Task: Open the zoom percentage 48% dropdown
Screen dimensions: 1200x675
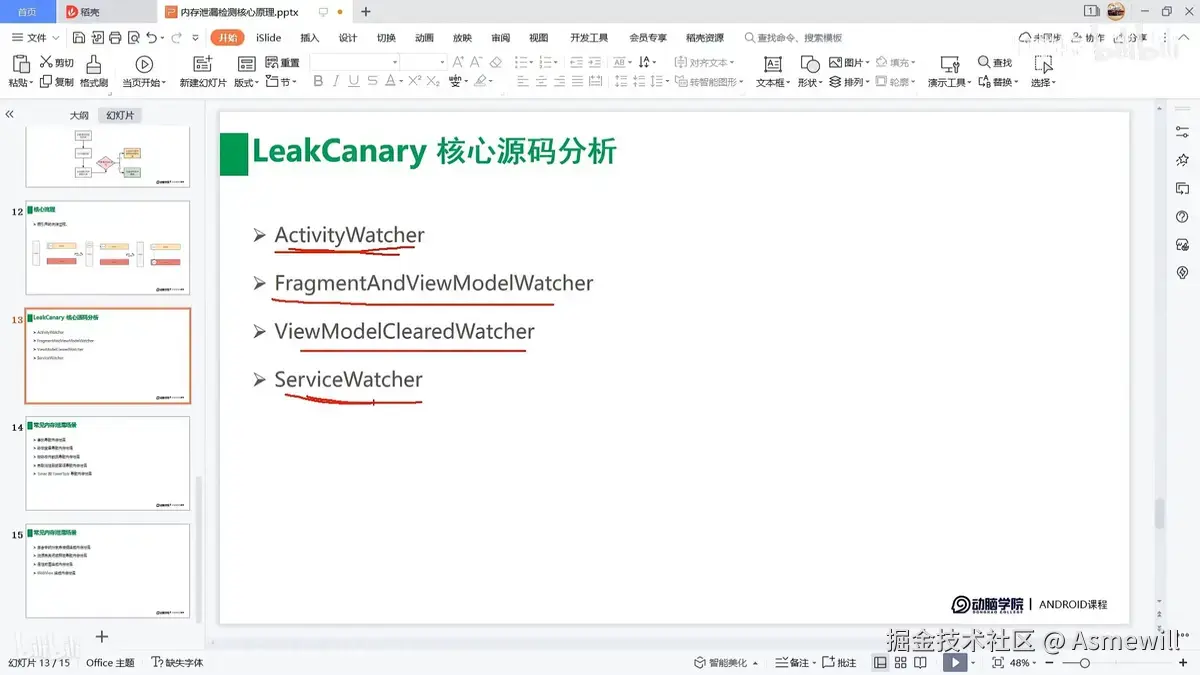Action: pos(1023,662)
